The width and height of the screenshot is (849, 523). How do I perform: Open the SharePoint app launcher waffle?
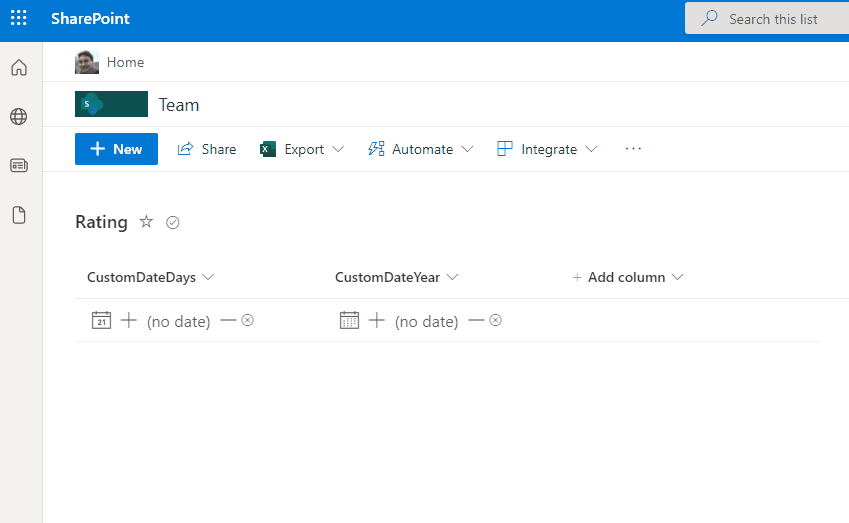pyautogui.click(x=18, y=18)
